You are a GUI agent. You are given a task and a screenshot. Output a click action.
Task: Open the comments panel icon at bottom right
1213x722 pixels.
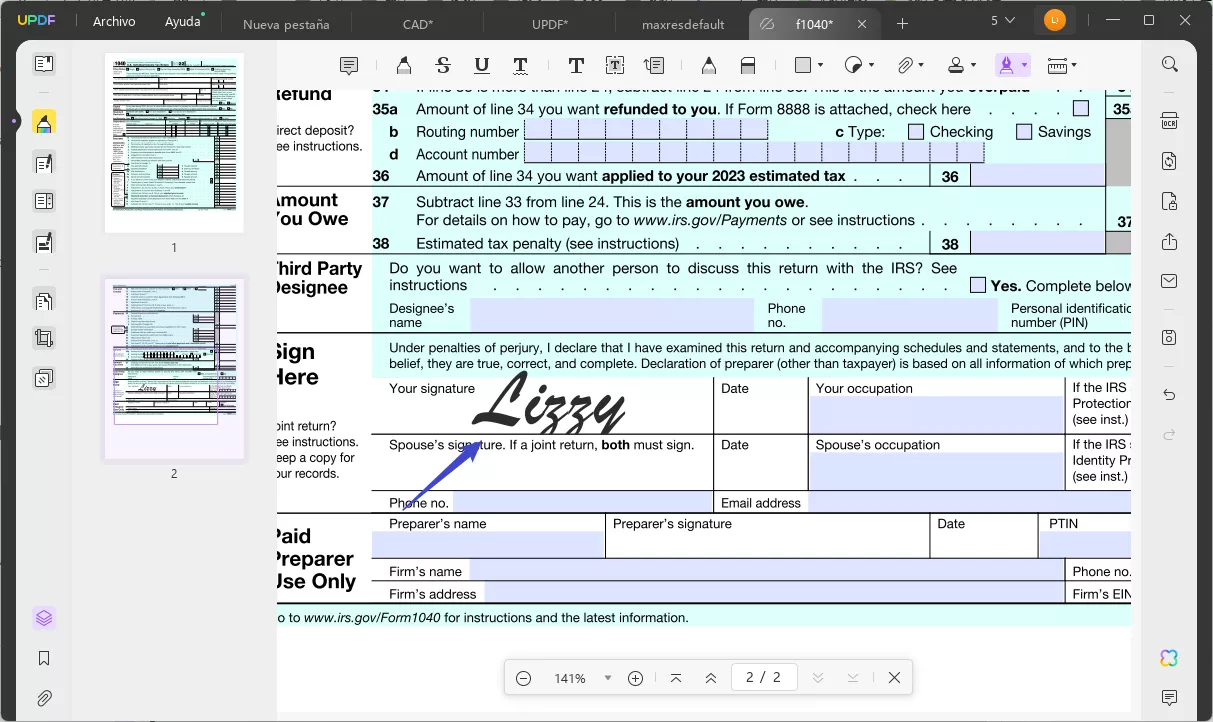tap(1169, 697)
